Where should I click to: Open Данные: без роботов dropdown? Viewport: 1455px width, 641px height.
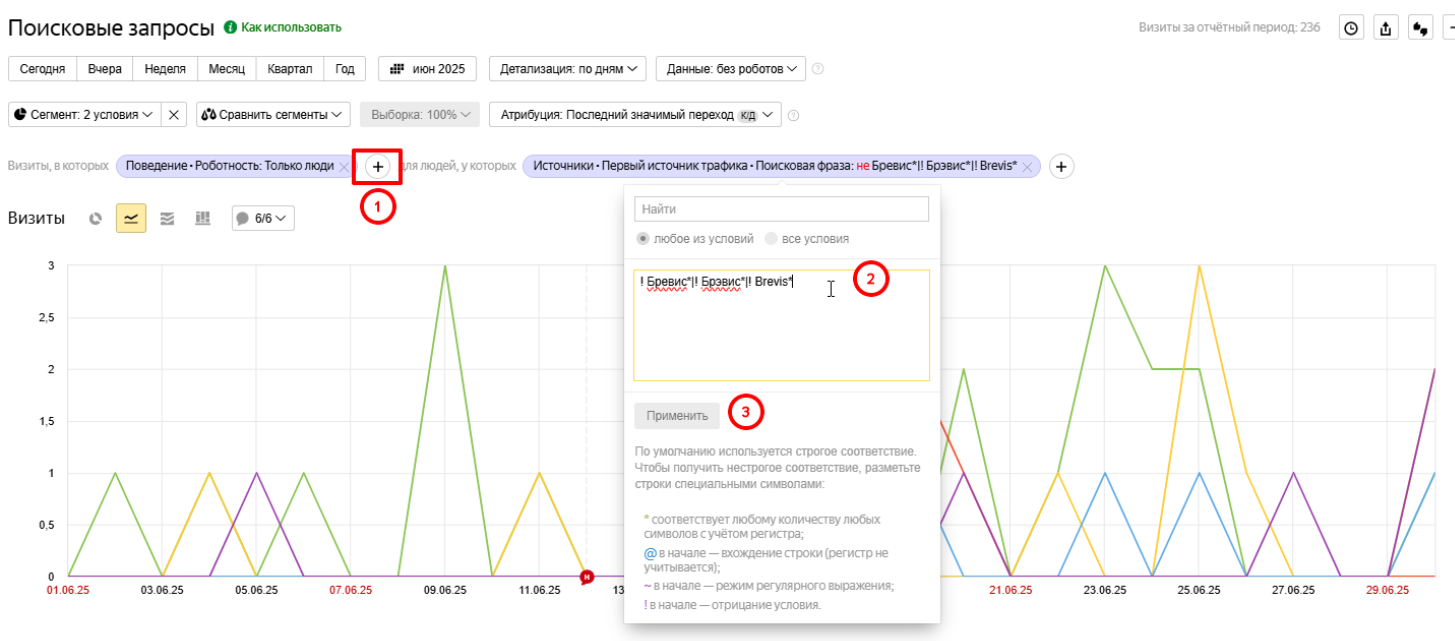coord(730,69)
